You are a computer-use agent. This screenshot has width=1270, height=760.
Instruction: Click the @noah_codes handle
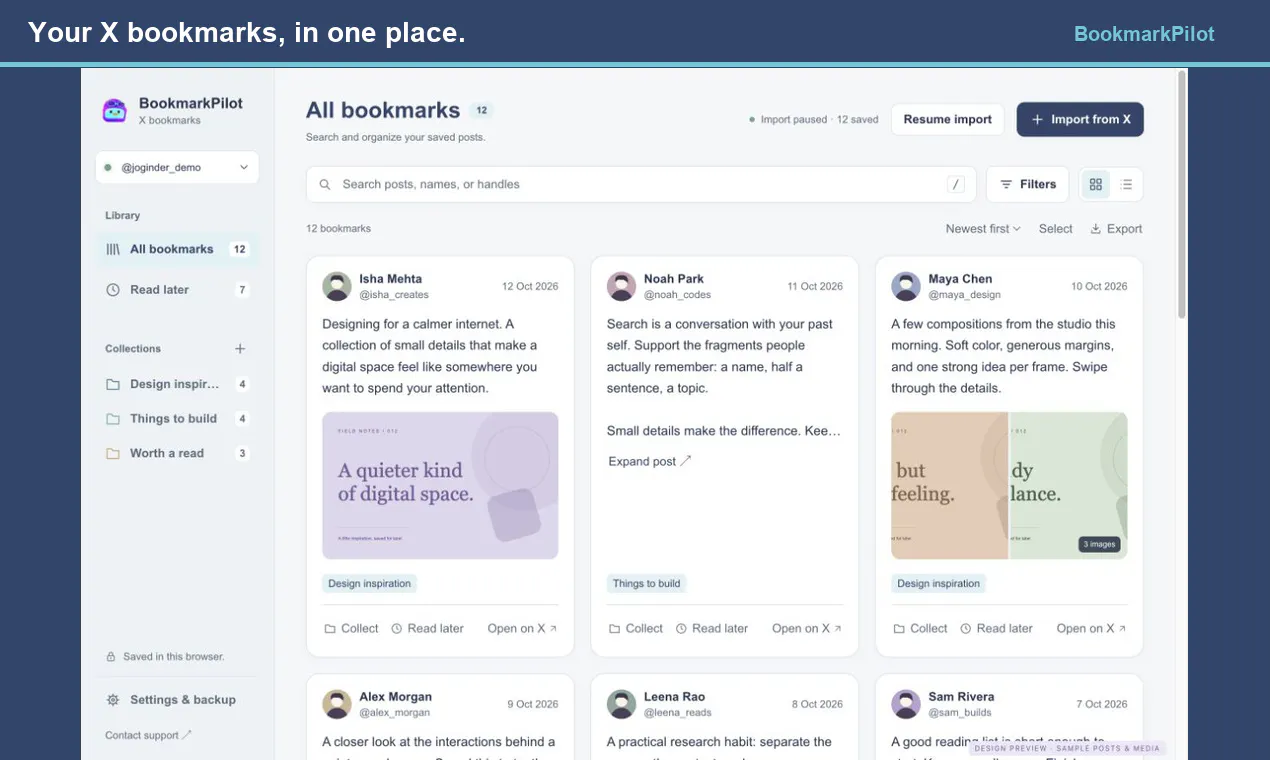[x=678, y=295]
